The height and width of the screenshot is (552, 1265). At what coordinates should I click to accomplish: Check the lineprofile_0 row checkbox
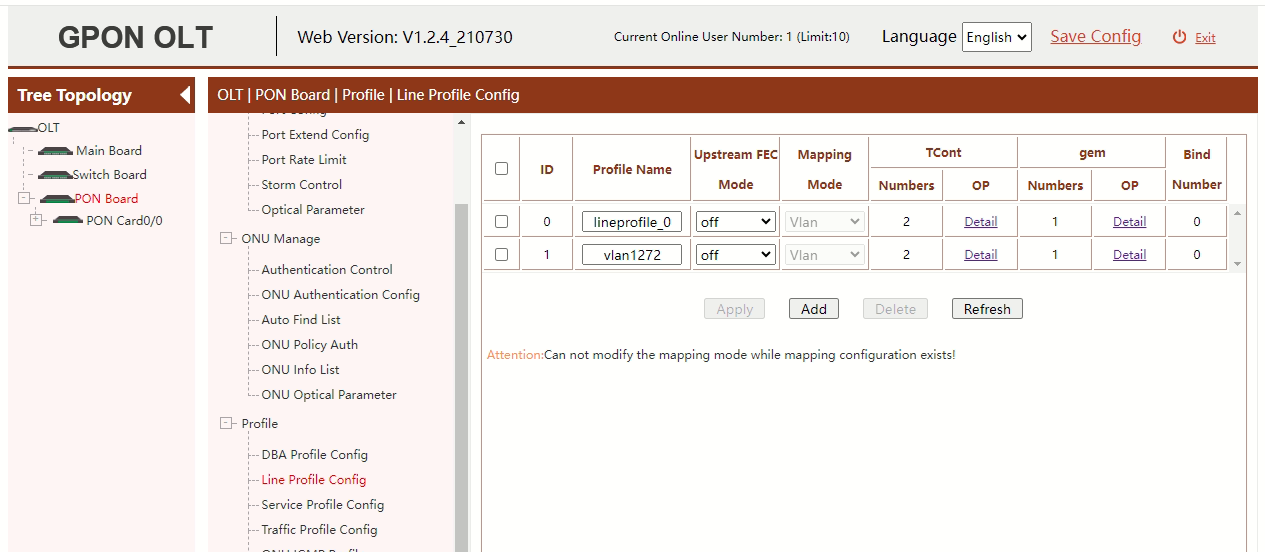(502, 222)
